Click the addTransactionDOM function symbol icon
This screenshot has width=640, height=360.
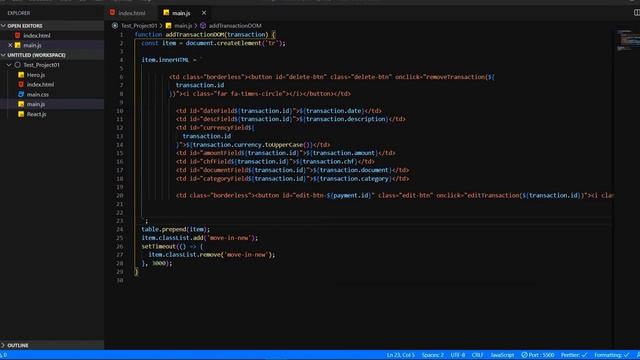(203, 26)
